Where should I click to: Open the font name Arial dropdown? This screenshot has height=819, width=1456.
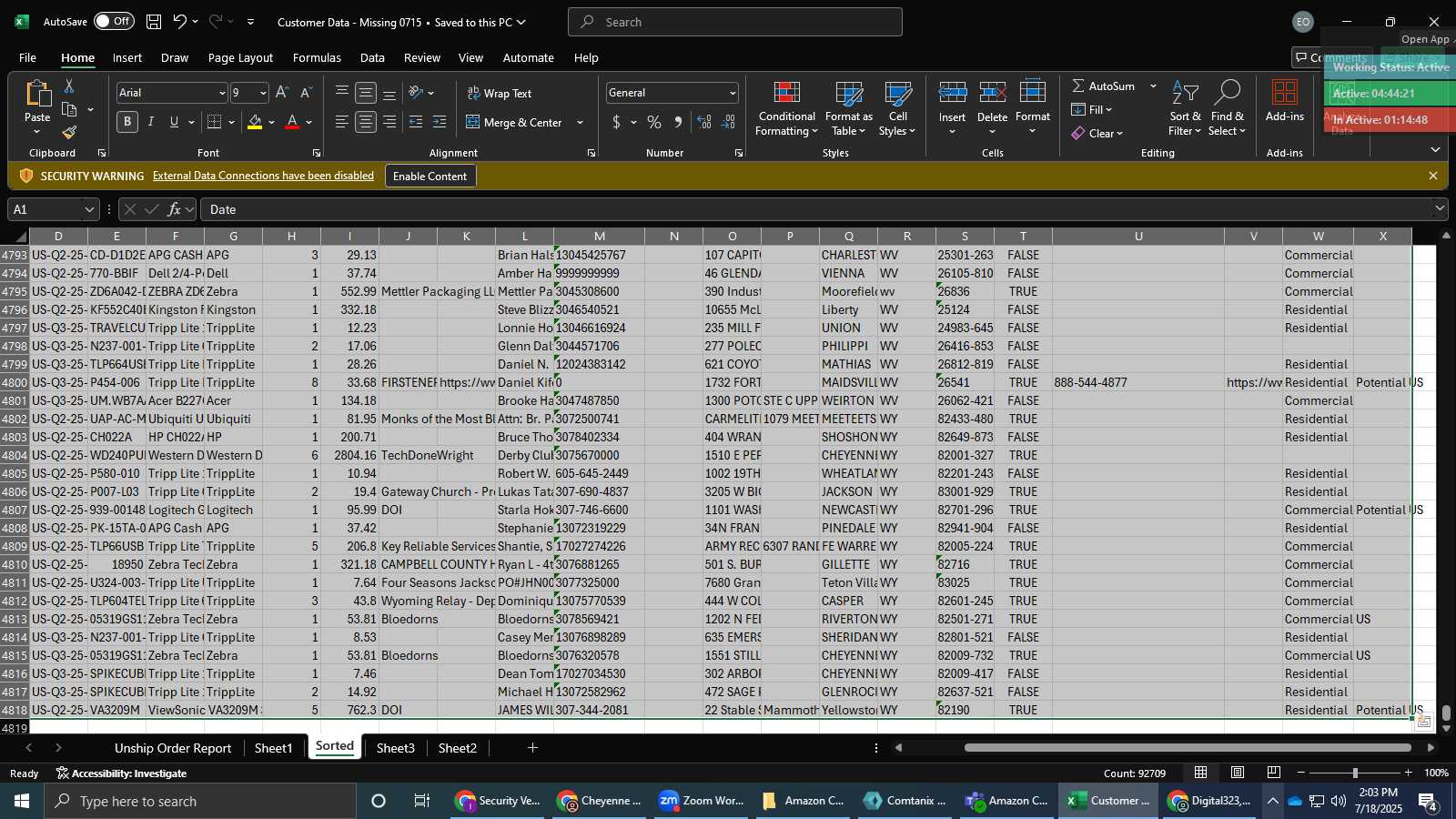point(222,93)
